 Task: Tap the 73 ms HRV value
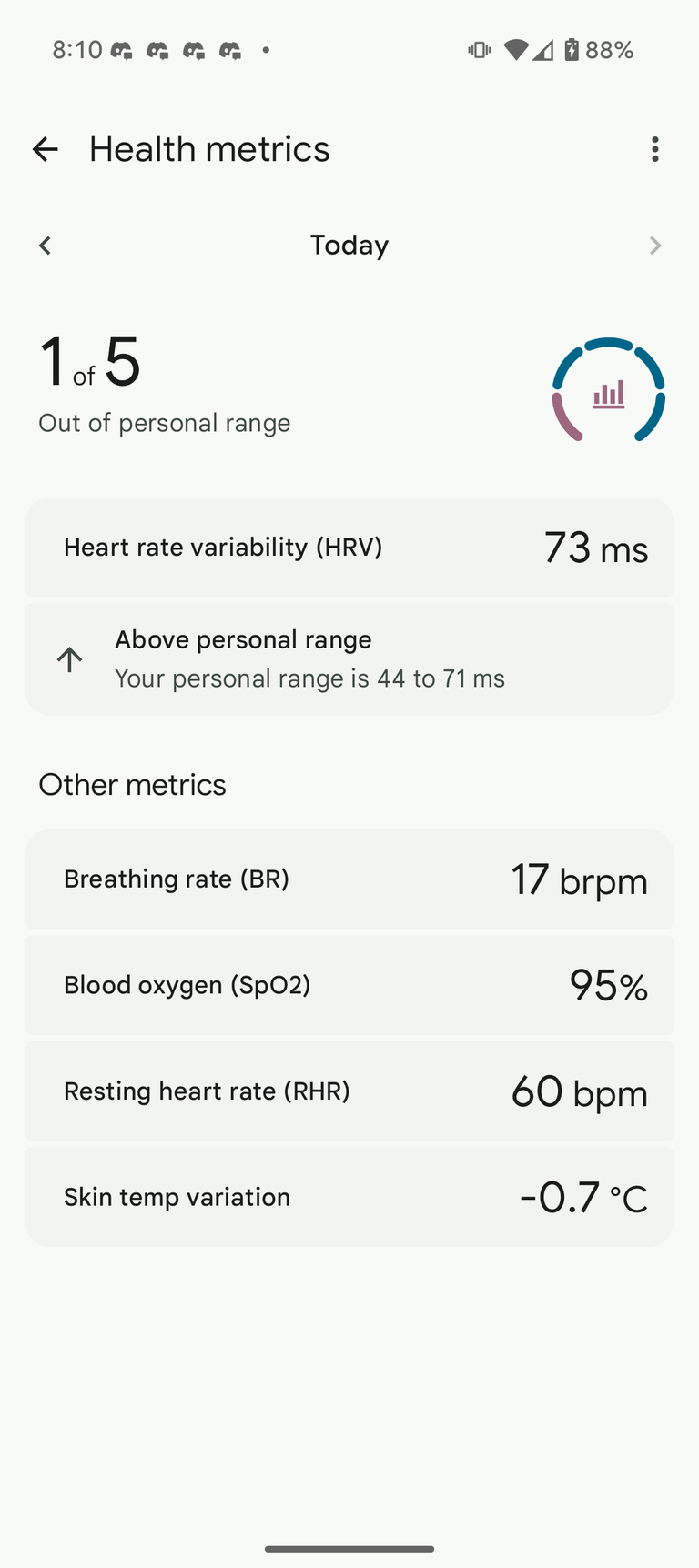click(x=596, y=548)
